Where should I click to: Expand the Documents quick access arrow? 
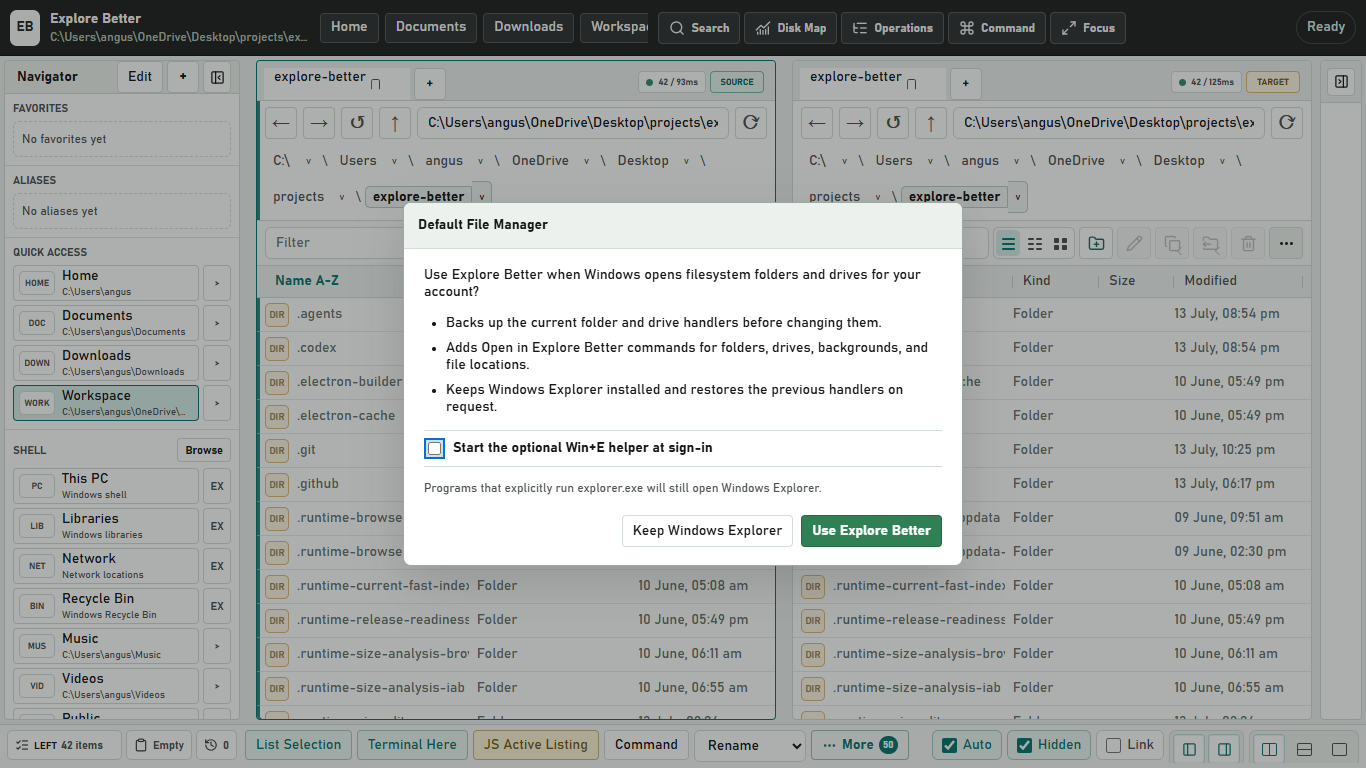(x=217, y=323)
